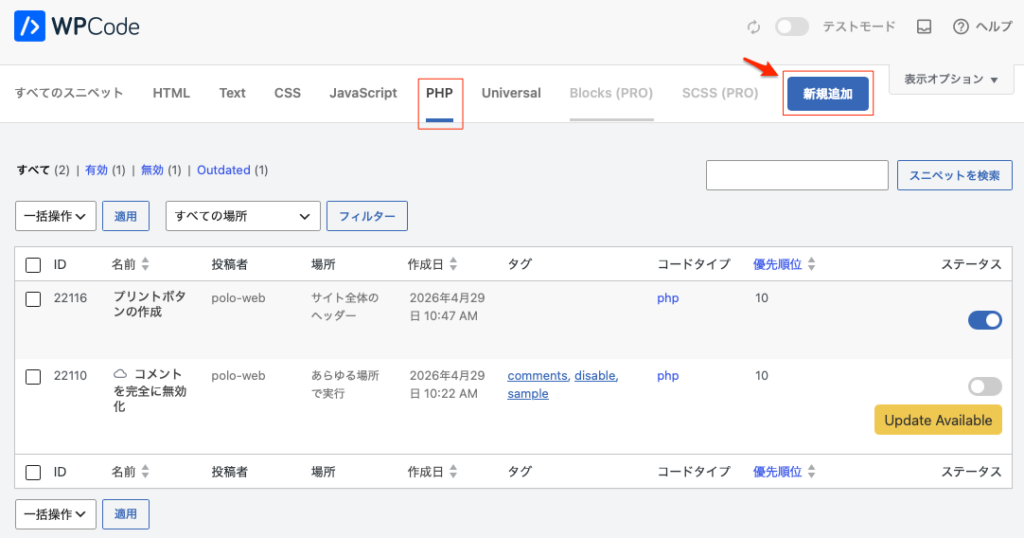This screenshot has height=538, width=1024.
Task: Filter by 有効 active snippets link
Action: coord(96,170)
